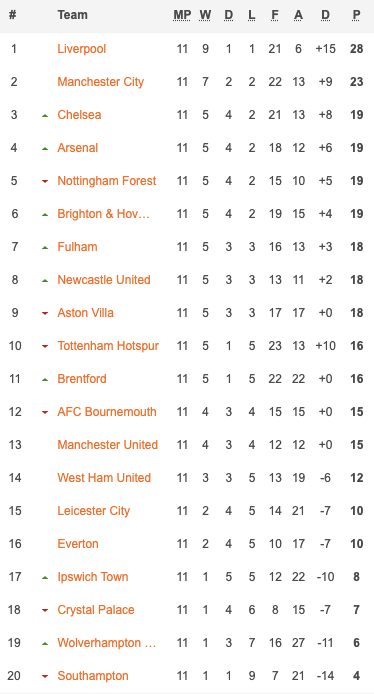Click the green up arrow beside Brentford
374x694 pixels.
(x=45, y=379)
